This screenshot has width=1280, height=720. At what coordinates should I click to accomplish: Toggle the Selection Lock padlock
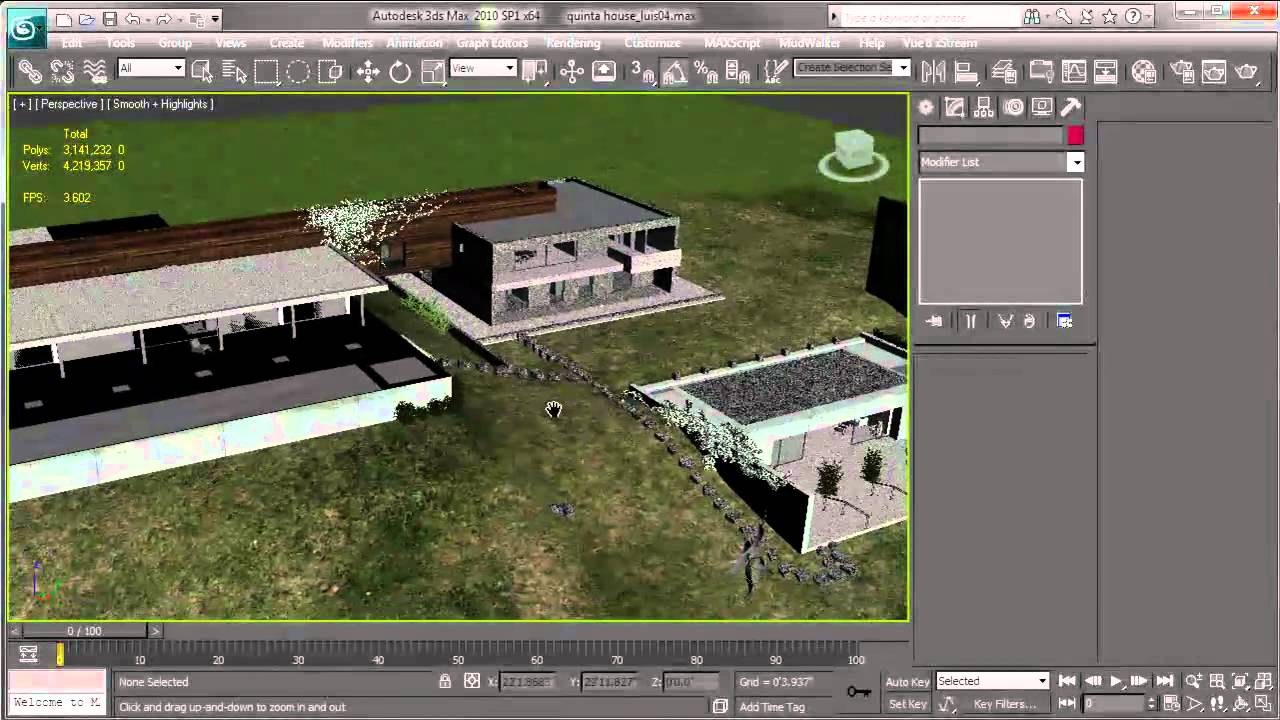tap(445, 681)
